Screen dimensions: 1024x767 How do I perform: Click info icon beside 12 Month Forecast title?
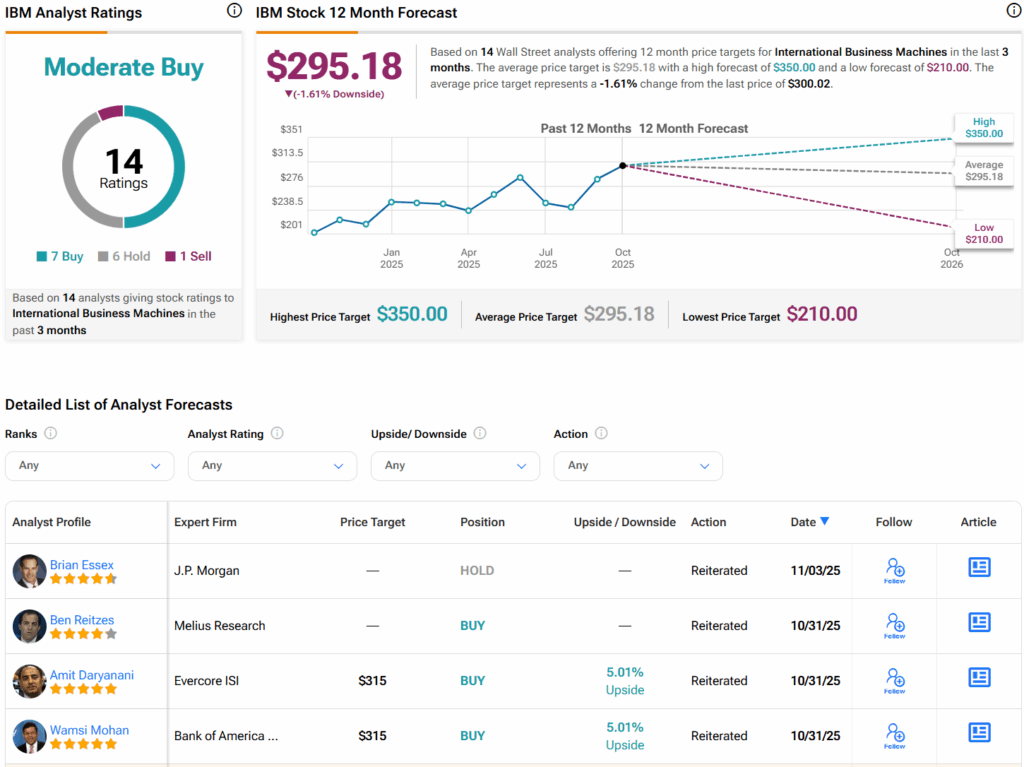click(1012, 12)
